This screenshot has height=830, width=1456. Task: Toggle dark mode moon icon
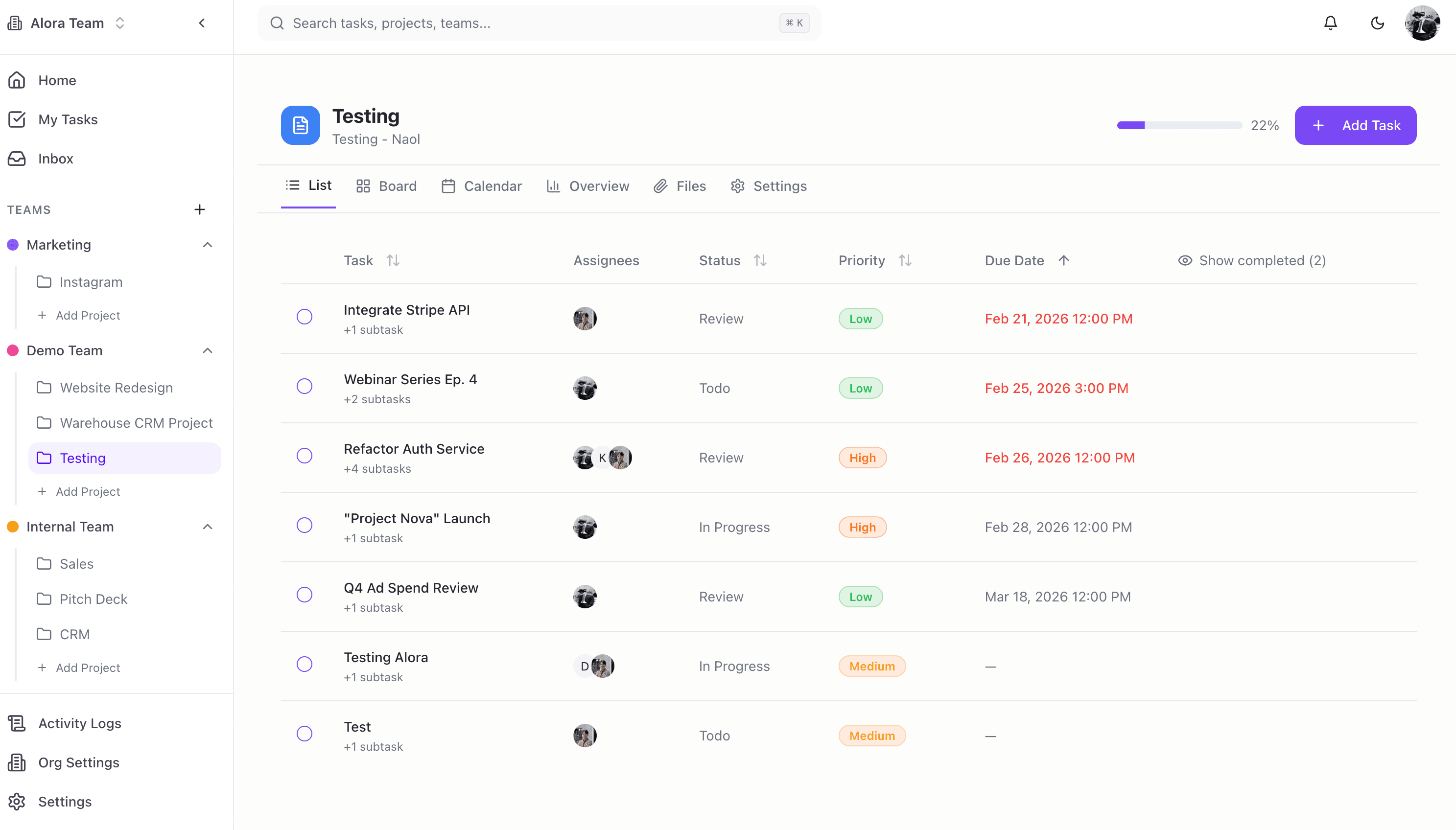coord(1377,23)
